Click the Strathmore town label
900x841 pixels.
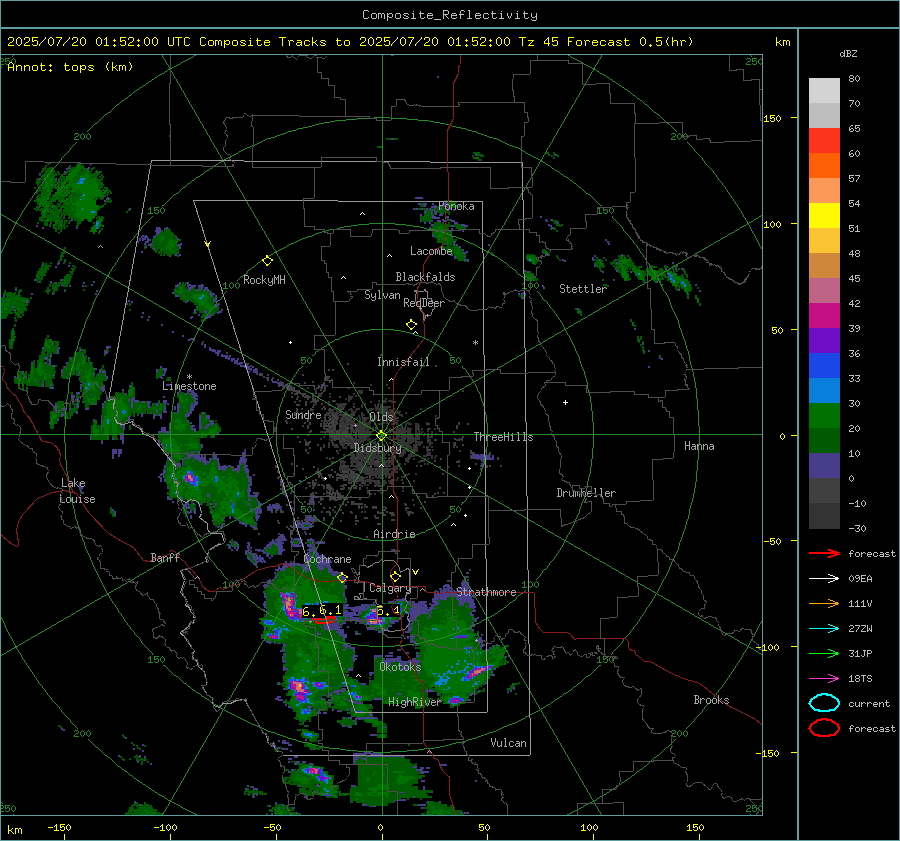point(486,592)
